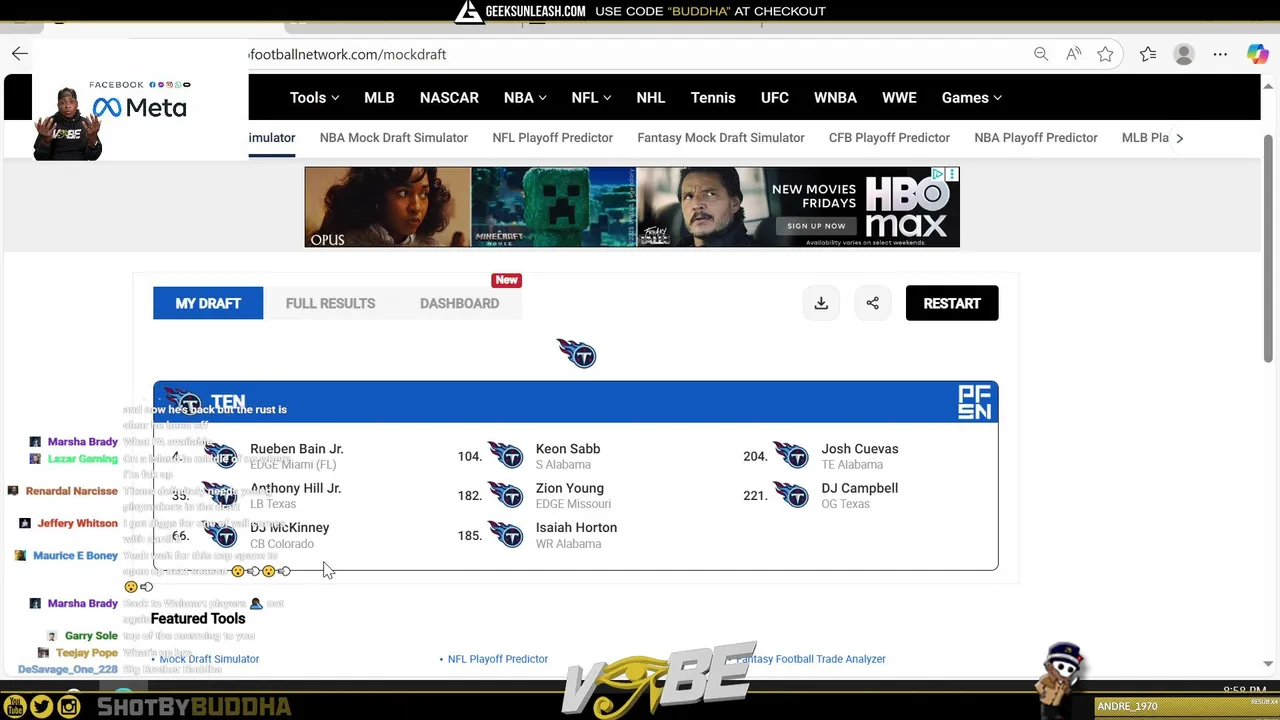Download the draft results image
The image size is (1280, 720).
(x=821, y=303)
